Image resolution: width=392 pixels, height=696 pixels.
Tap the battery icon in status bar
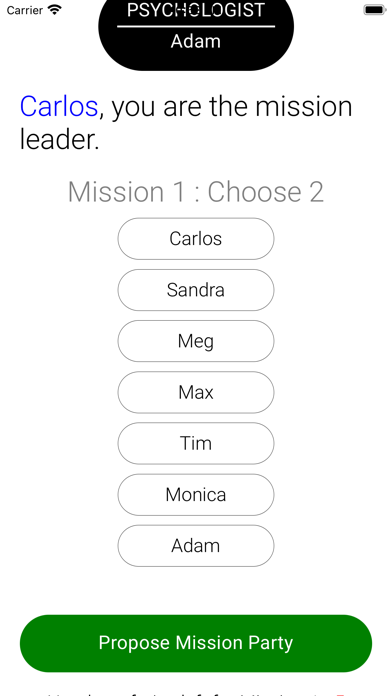point(375,10)
